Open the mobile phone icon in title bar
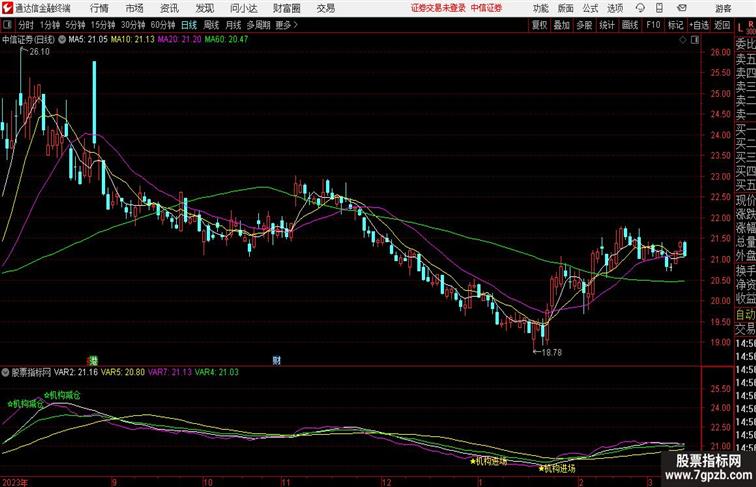756x487 pixels. [x=660, y=8]
